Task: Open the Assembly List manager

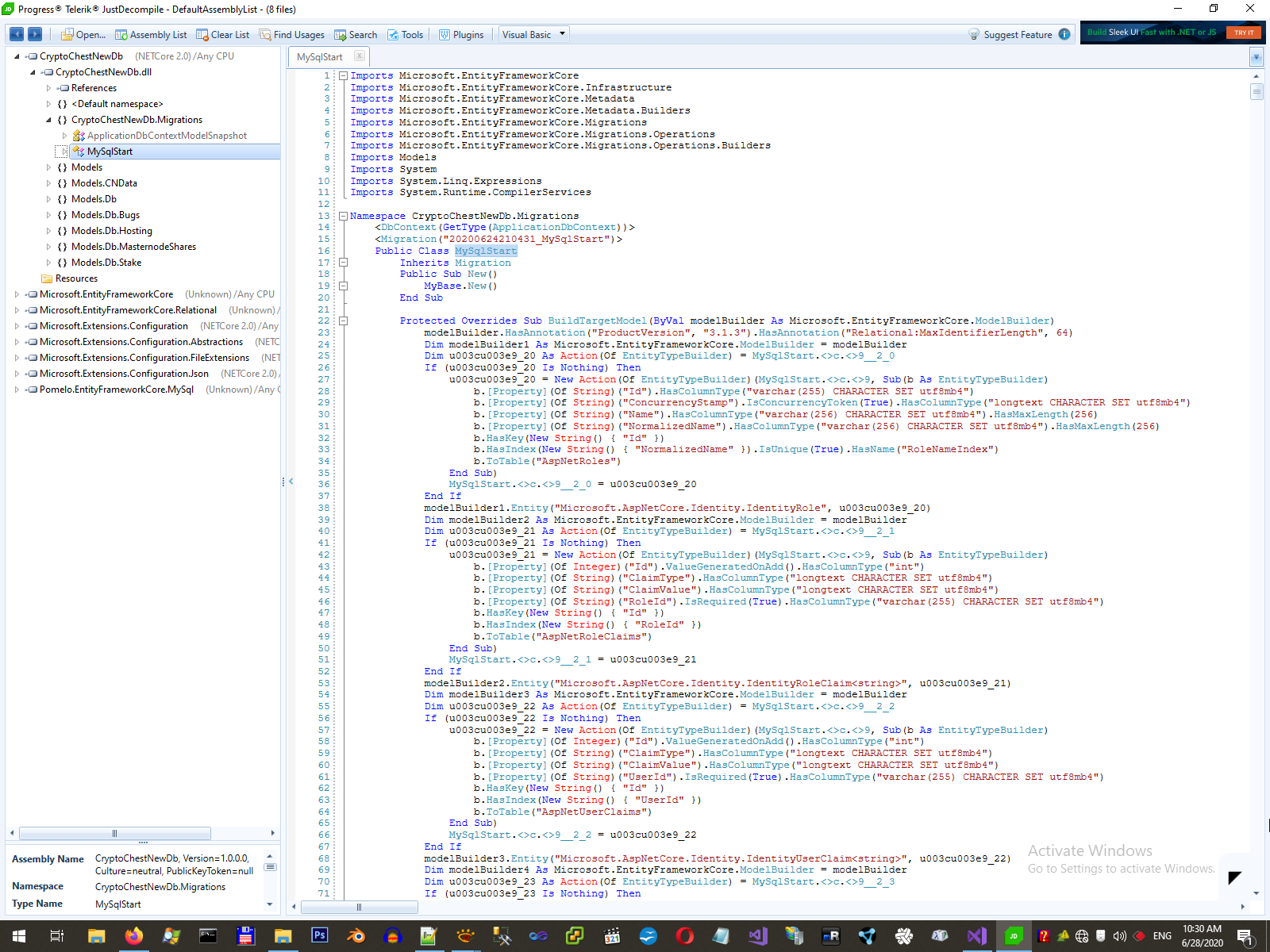Action: [x=151, y=34]
